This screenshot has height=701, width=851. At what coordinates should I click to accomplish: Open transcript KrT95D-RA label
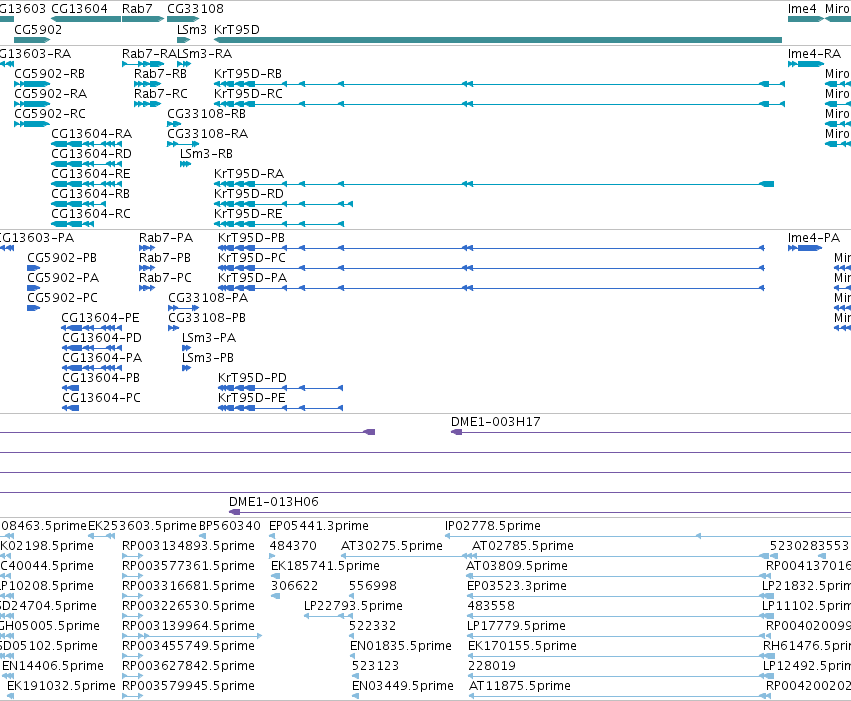(249, 174)
